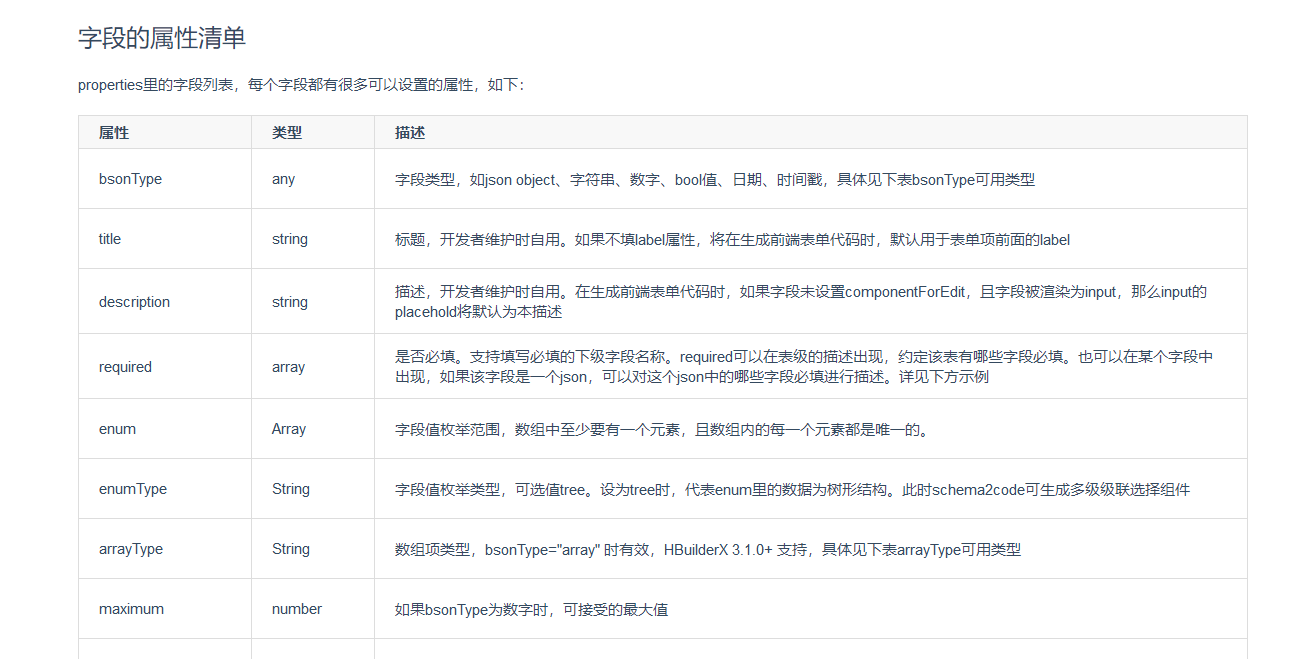Select the enumType property row
This screenshot has width=1307, height=659.
[x=126, y=488]
